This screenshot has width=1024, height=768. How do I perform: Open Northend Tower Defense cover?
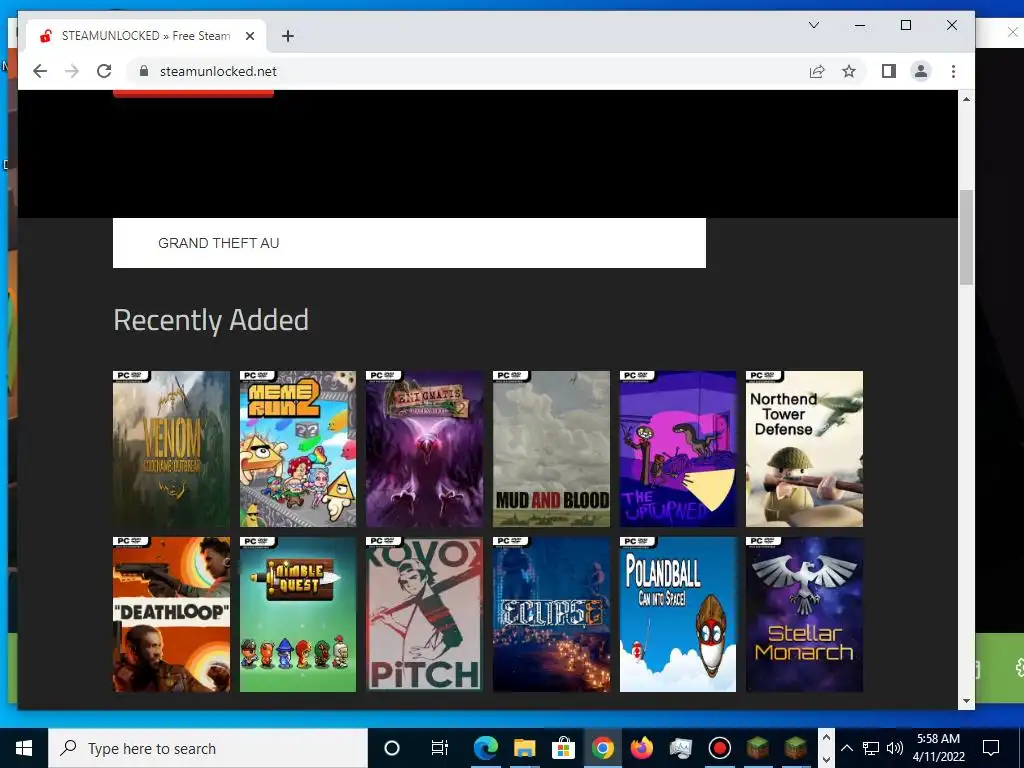[805, 449]
